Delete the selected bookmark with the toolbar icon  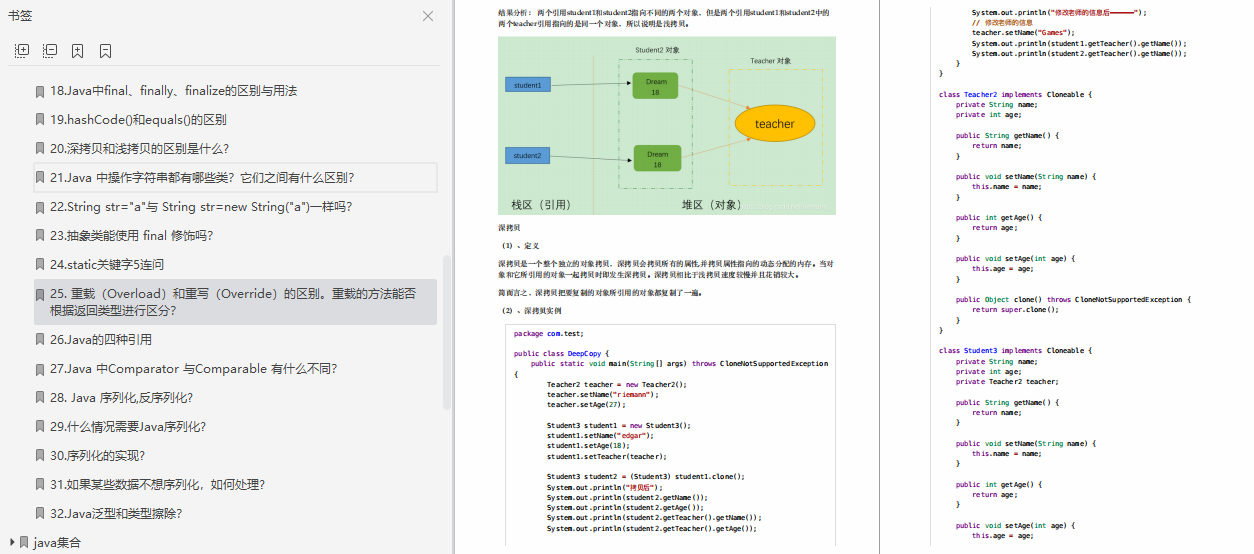click(105, 50)
